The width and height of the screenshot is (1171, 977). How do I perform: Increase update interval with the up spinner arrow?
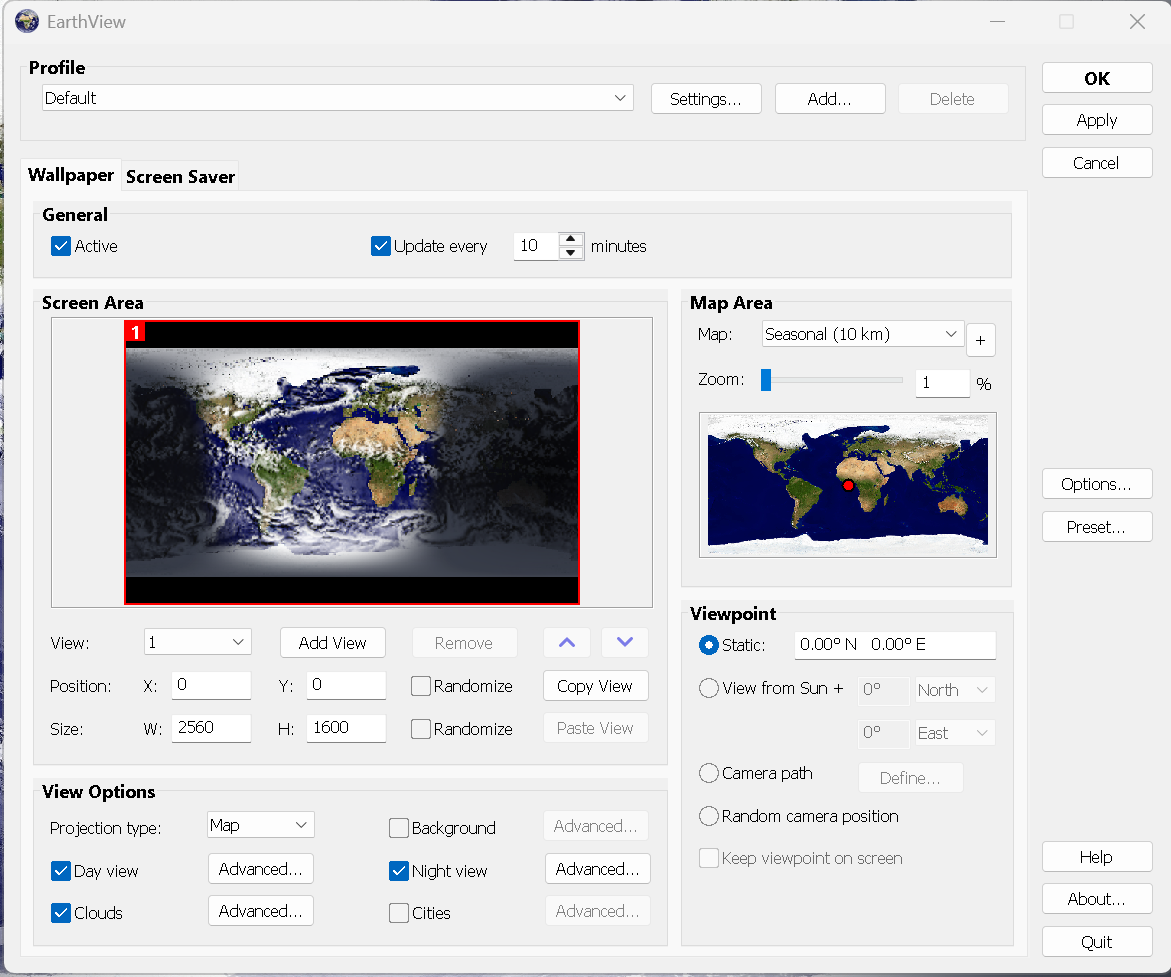[x=571, y=239]
